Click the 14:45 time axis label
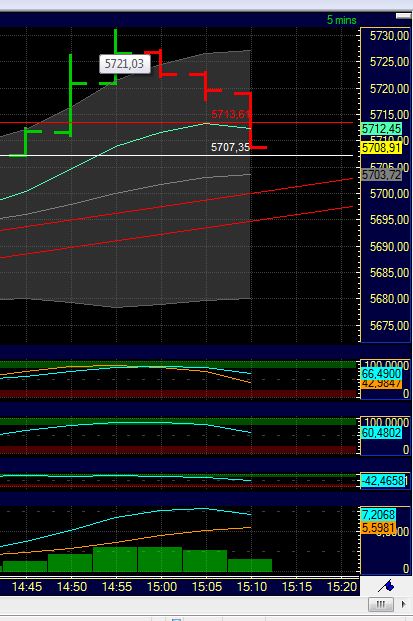 [x=27, y=587]
